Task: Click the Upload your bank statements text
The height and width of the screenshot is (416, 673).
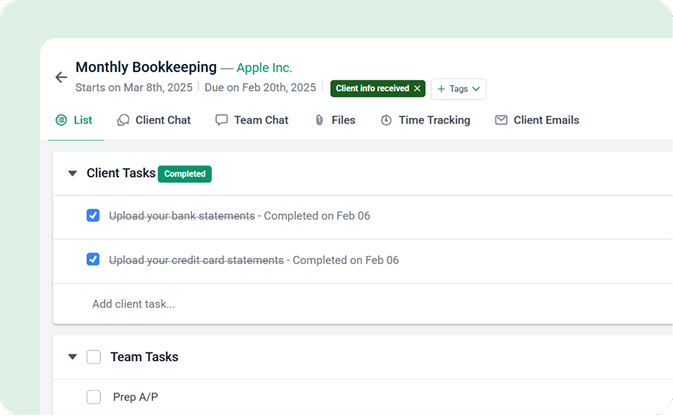Action: (x=182, y=216)
